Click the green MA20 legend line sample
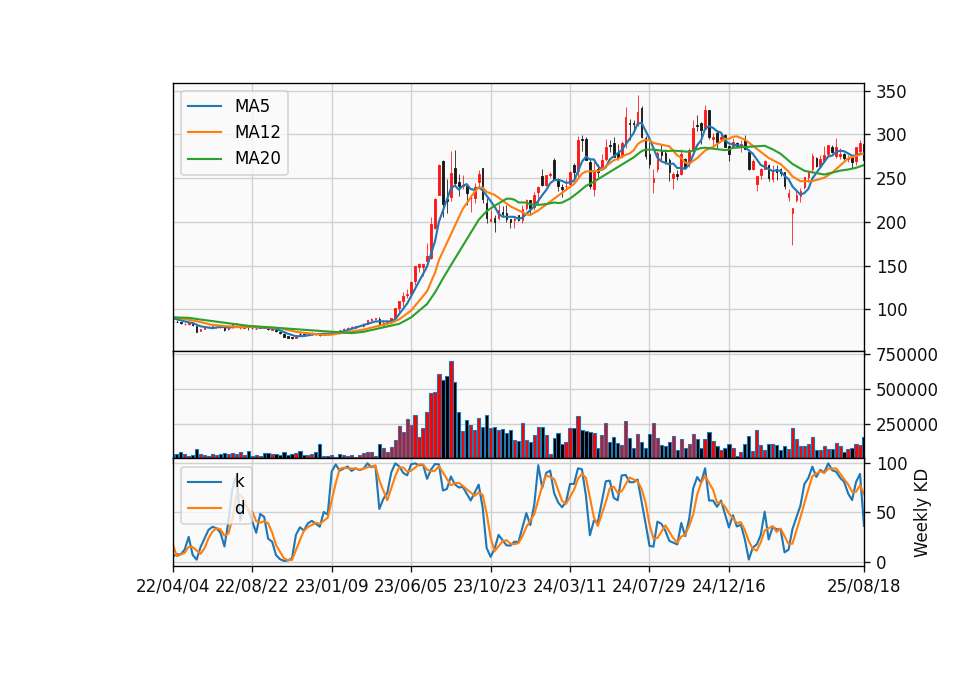This screenshot has width=960, height=690. coord(204,159)
